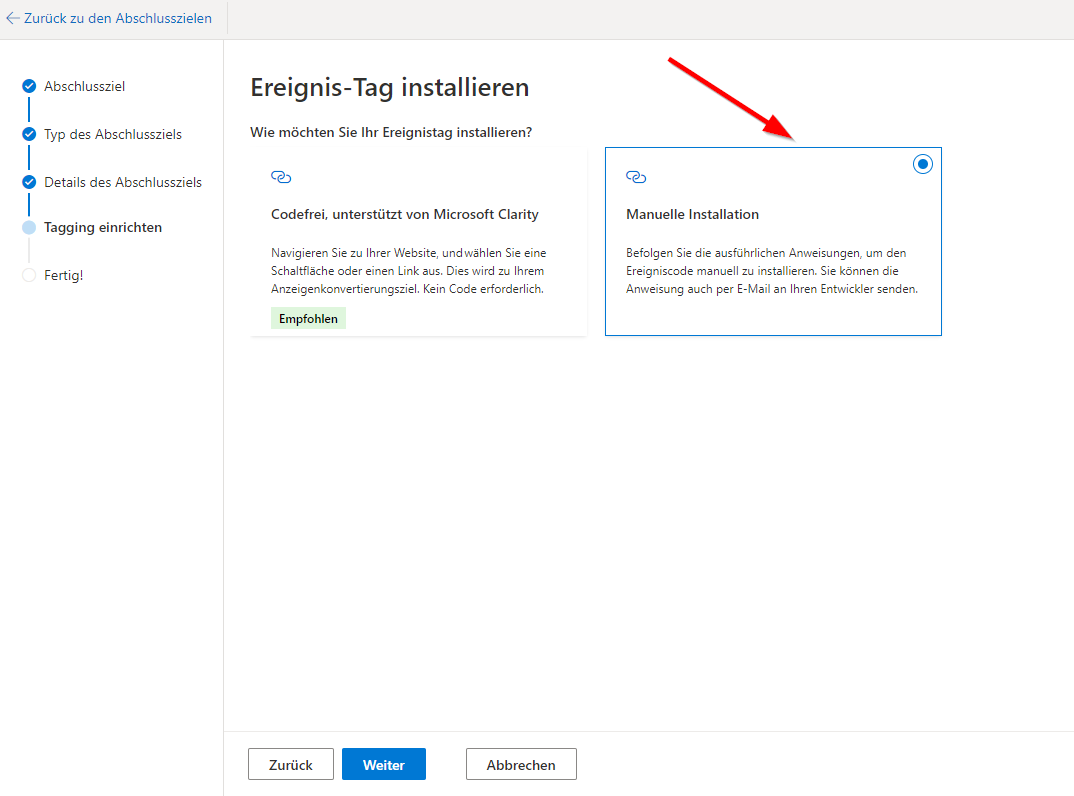Viewport: 1074px width, 796px height.
Task: Click the empty Fertig! step circle
Action: [x=29, y=275]
